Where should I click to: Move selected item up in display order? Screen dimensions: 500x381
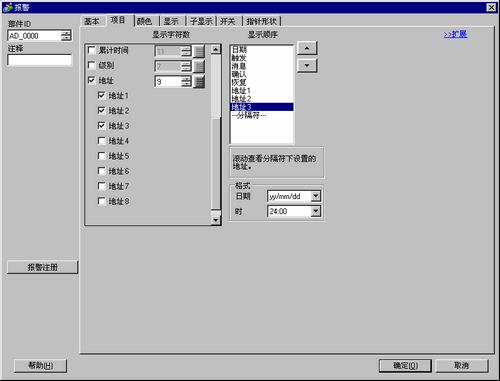pyautogui.click(x=307, y=48)
